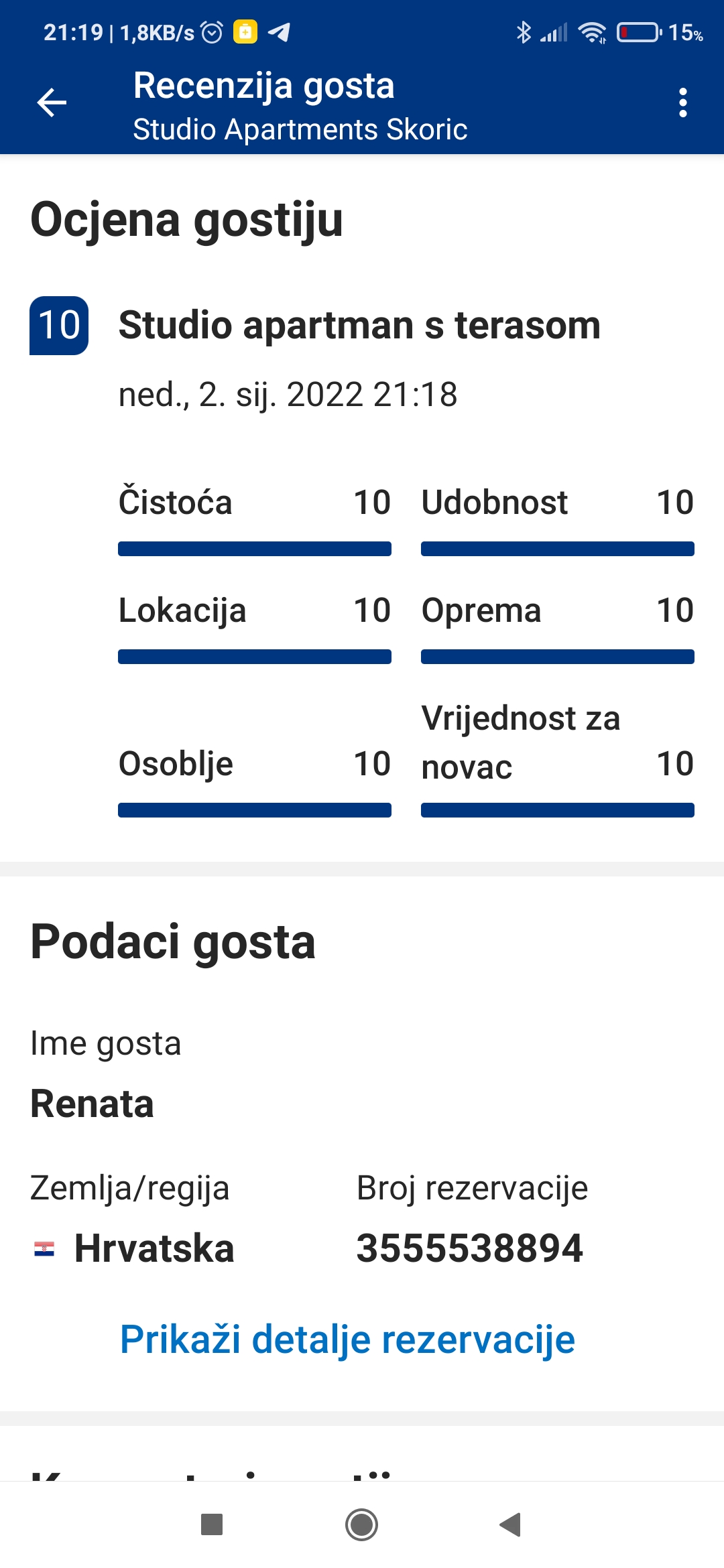724x1568 pixels.
Task: Tap the reservation number 3555538894
Action: pyautogui.click(x=469, y=1248)
